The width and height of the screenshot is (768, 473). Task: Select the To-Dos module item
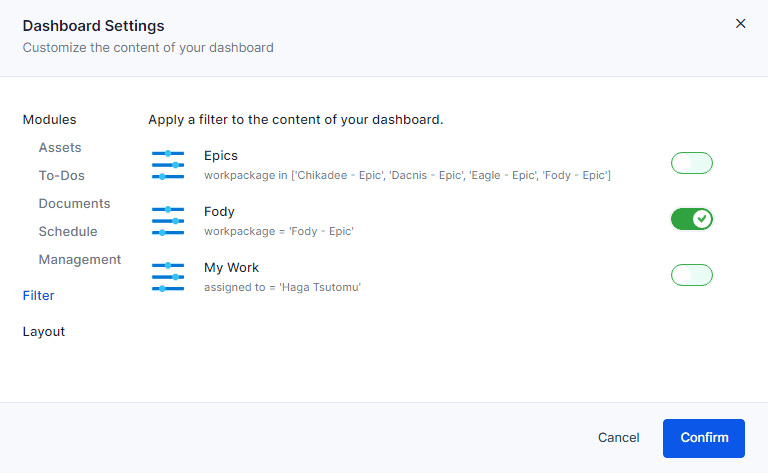click(x=61, y=176)
